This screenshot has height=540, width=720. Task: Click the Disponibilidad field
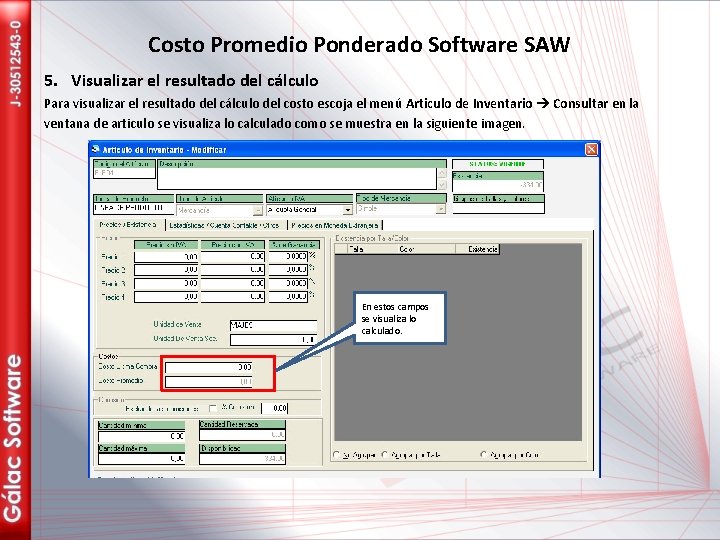click(242, 458)
